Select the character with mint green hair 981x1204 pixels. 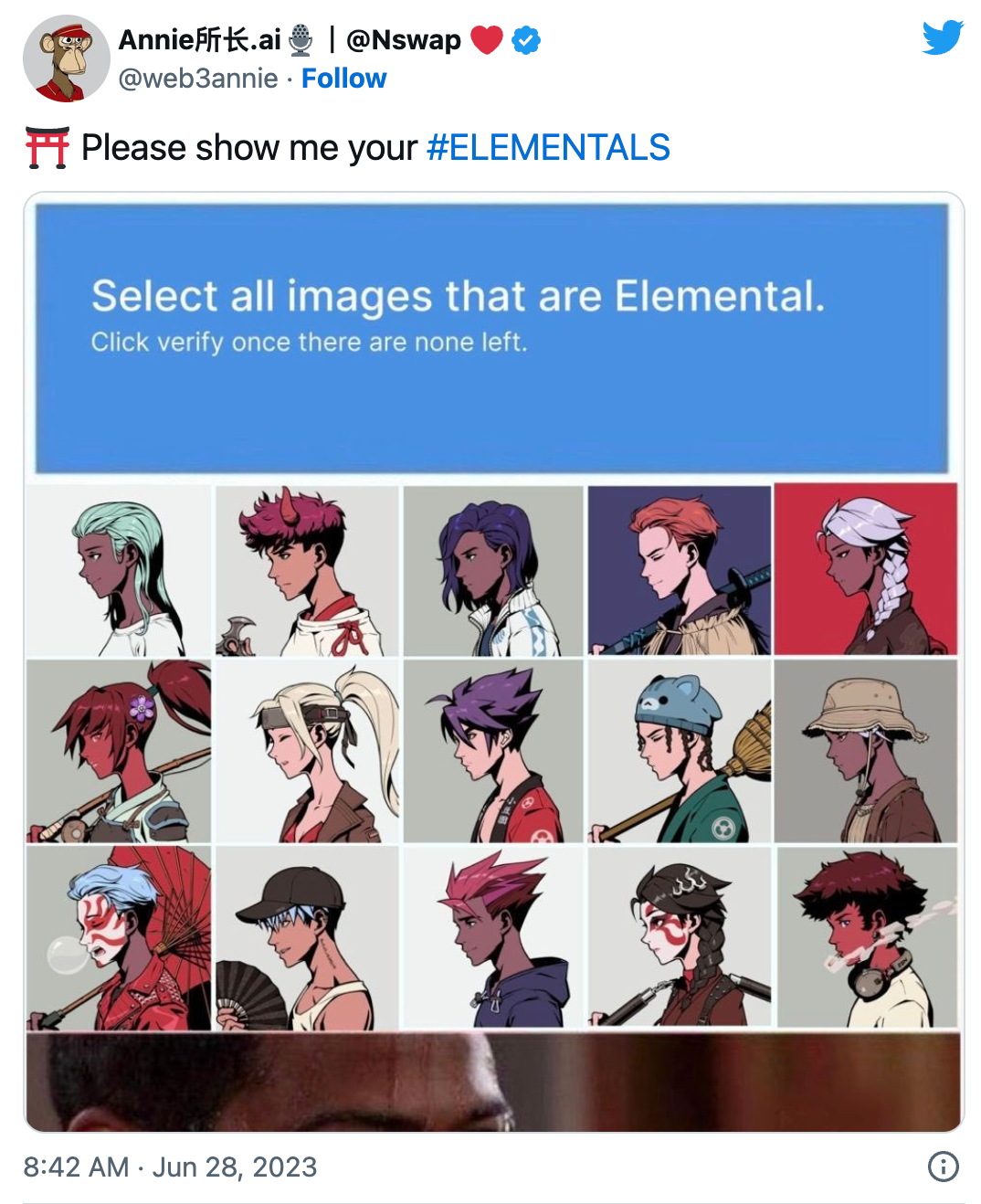pyautogui.click(x=119, y=571)
